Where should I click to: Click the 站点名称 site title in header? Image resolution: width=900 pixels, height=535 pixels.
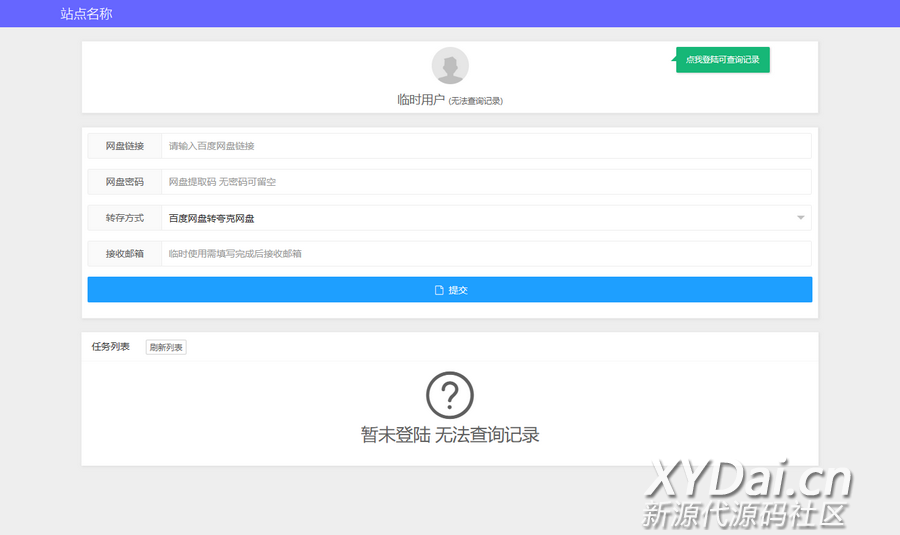point(86,14)
